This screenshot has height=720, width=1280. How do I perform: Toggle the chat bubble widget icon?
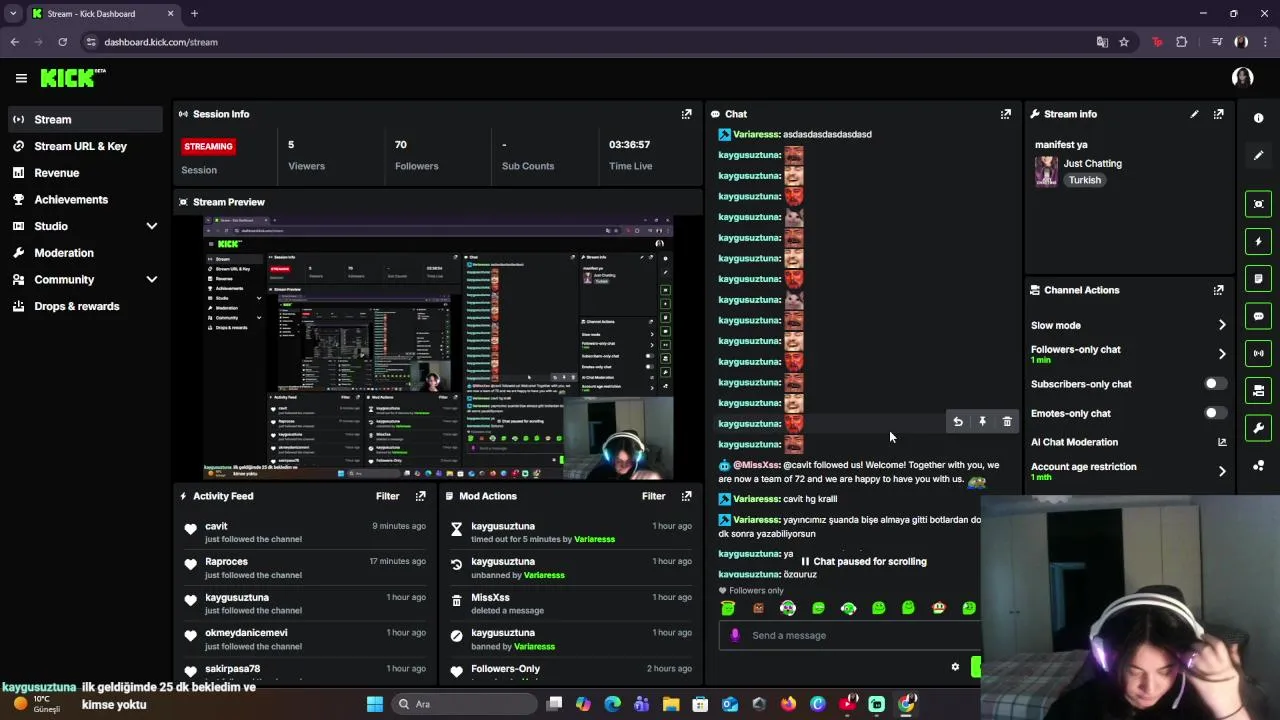[x=1258, y=316]
